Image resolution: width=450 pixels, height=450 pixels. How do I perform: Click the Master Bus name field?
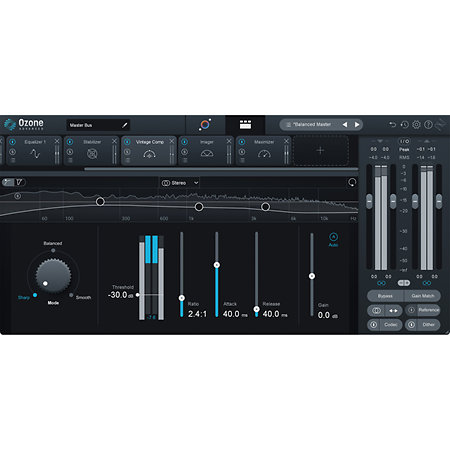(x=98, y=125)
